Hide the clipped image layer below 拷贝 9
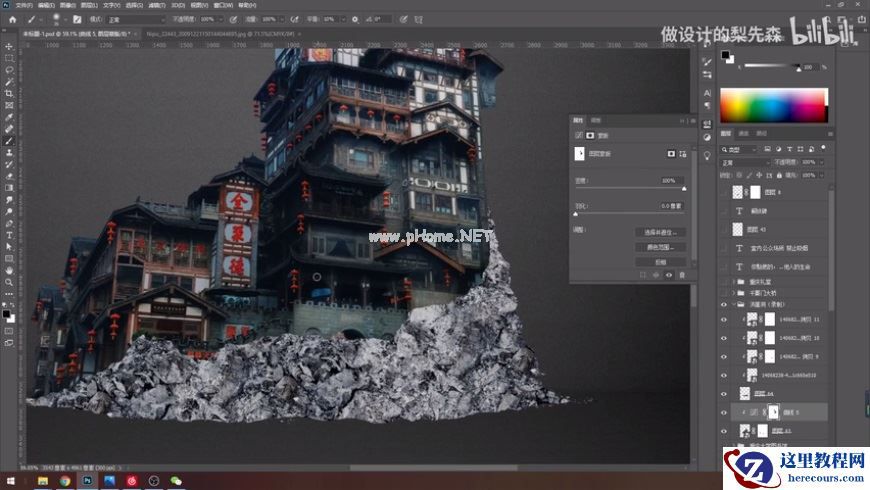Screen dimensions: 870x490 (724, 376)
